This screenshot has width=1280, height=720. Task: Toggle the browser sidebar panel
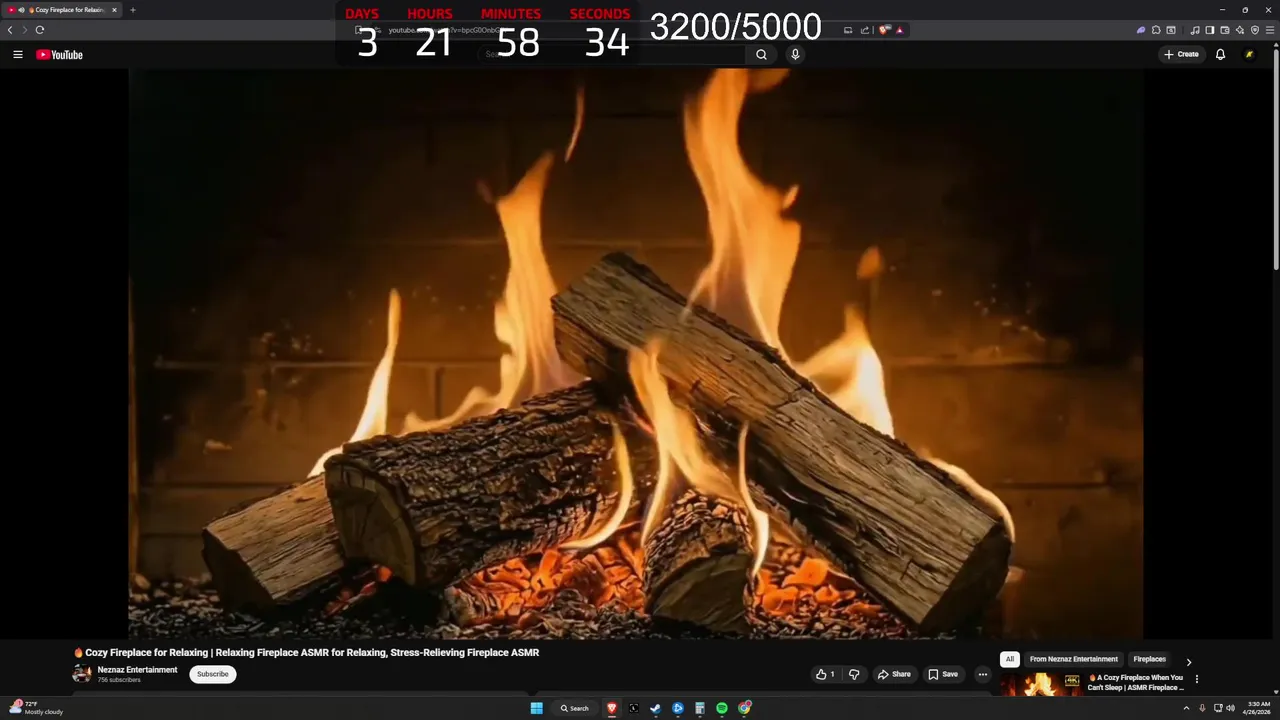(1210, 30)
